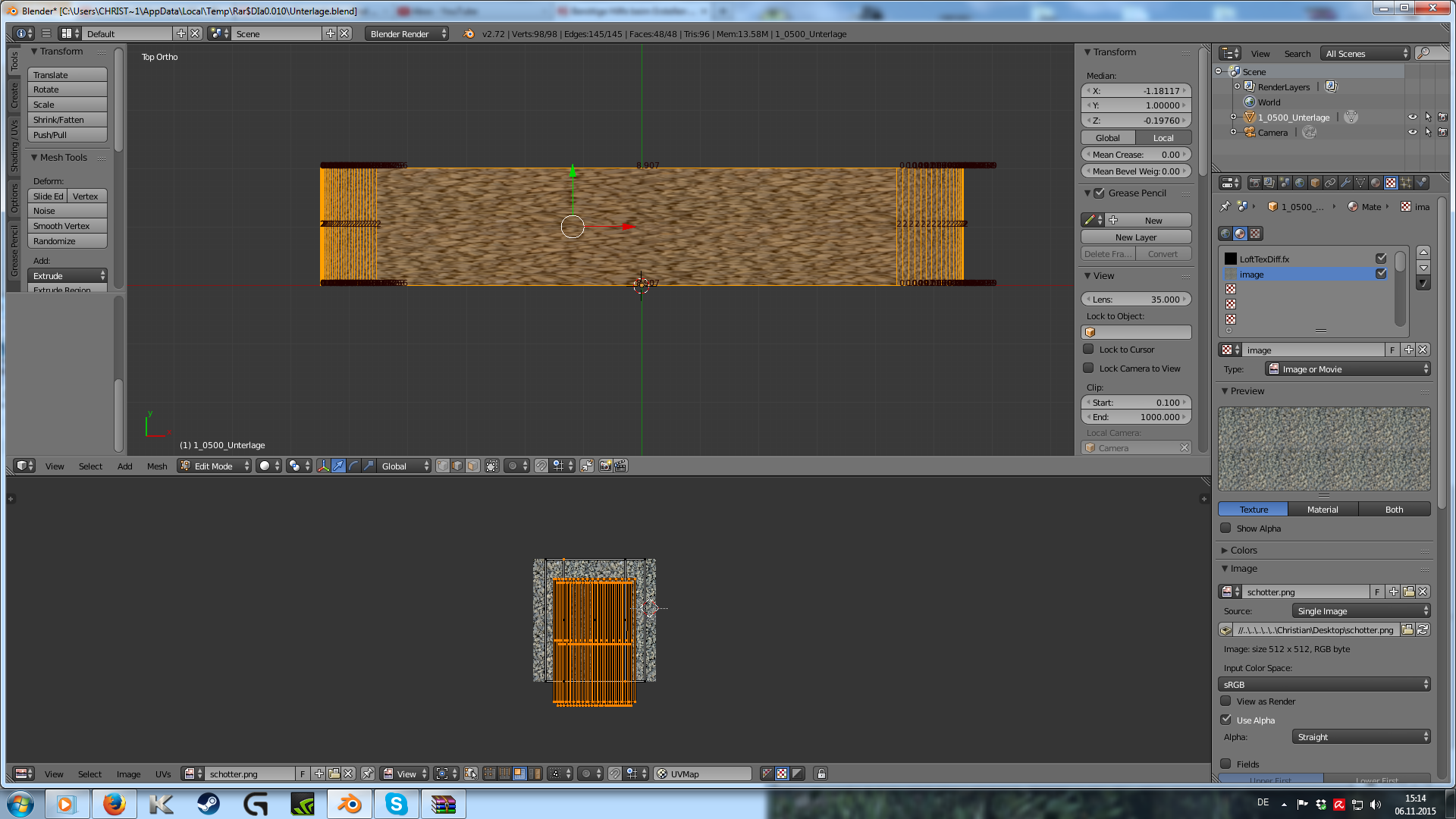Open the Edit Mode dropdown
Screen dimensions: 1456x819
point(215,466)
